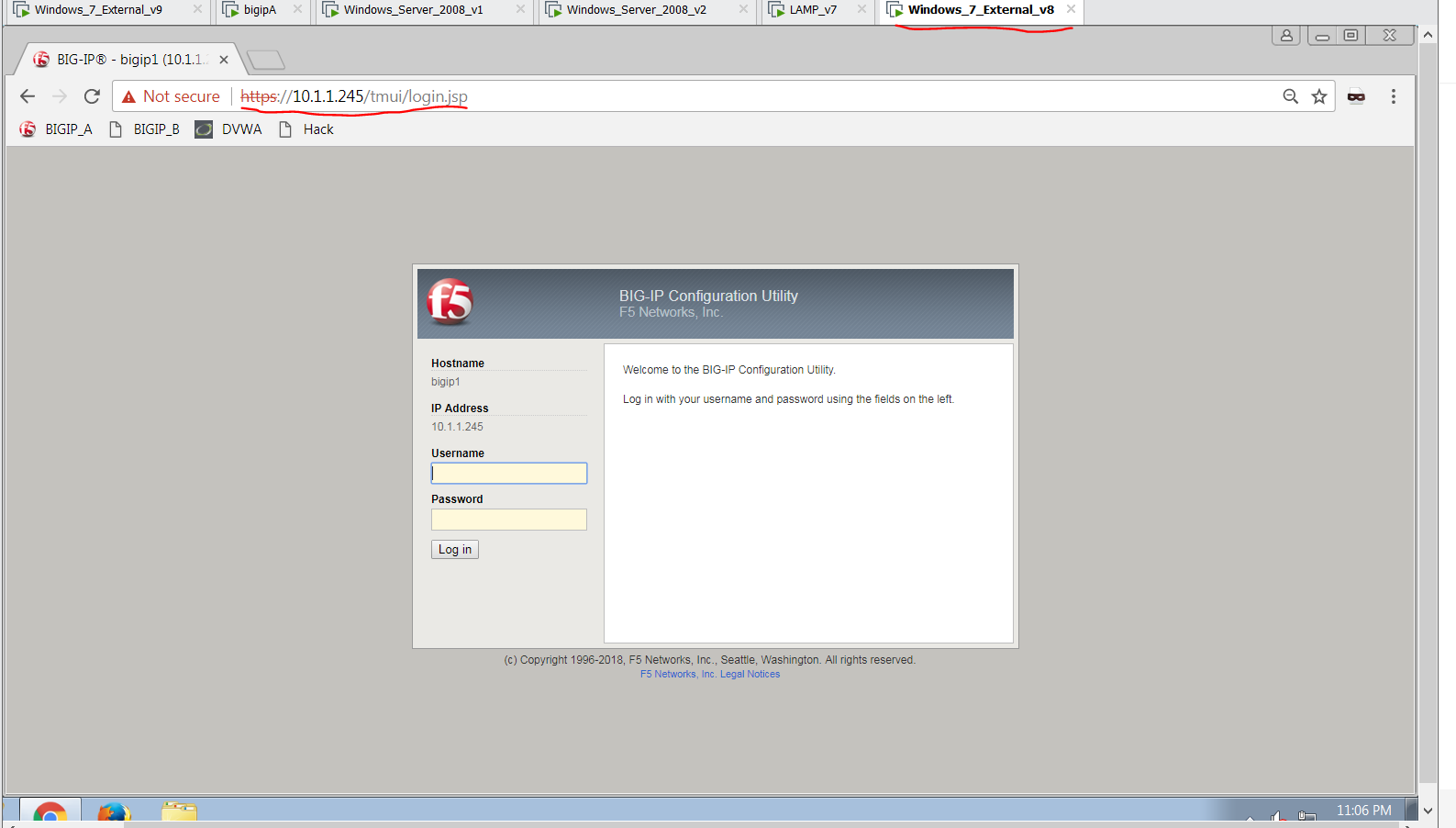Click the Not secure warning triangle icon
The width and height of the screenshot is (1456, 828).
pyautogui.click(x=128, y=96)
